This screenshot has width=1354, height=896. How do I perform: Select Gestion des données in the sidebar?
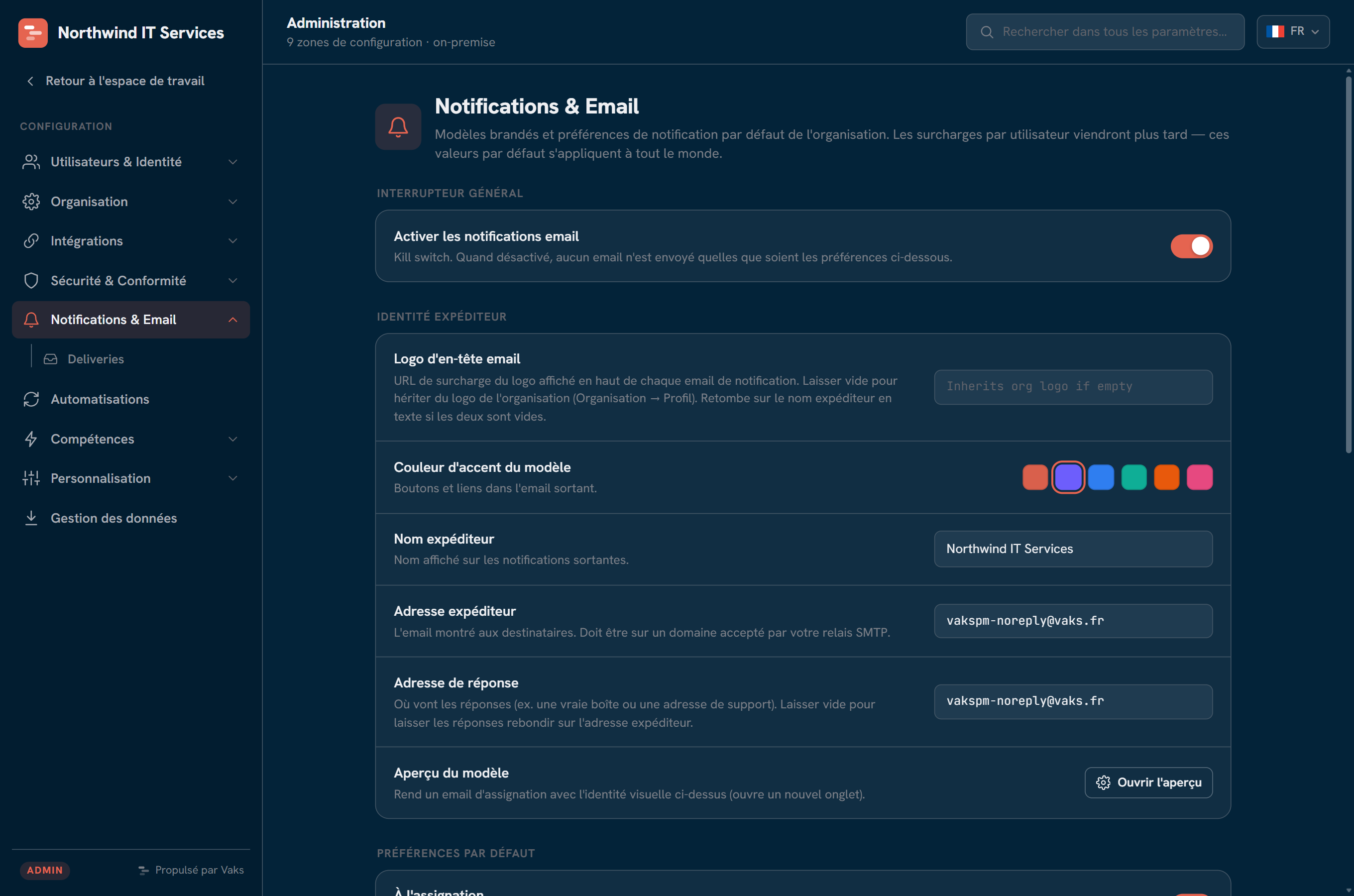(131, 518)
